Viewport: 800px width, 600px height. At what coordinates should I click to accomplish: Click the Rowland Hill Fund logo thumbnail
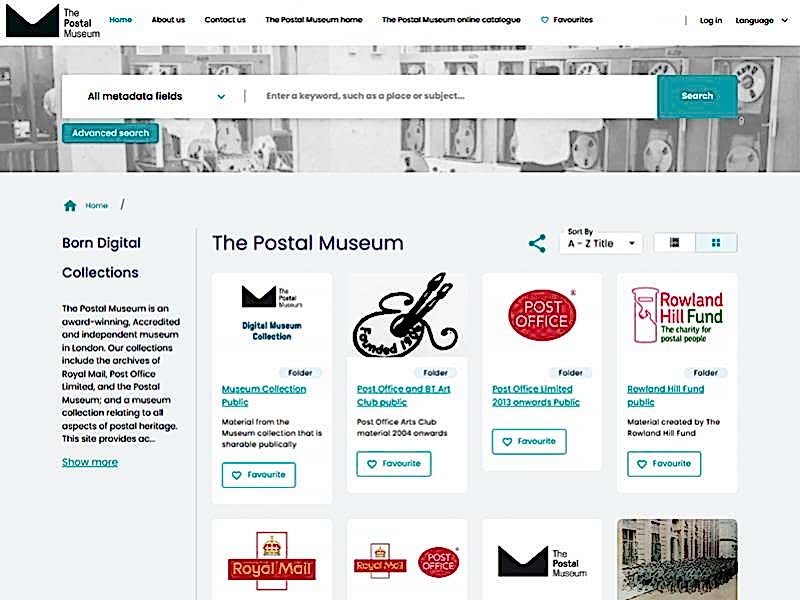(677, 315)
